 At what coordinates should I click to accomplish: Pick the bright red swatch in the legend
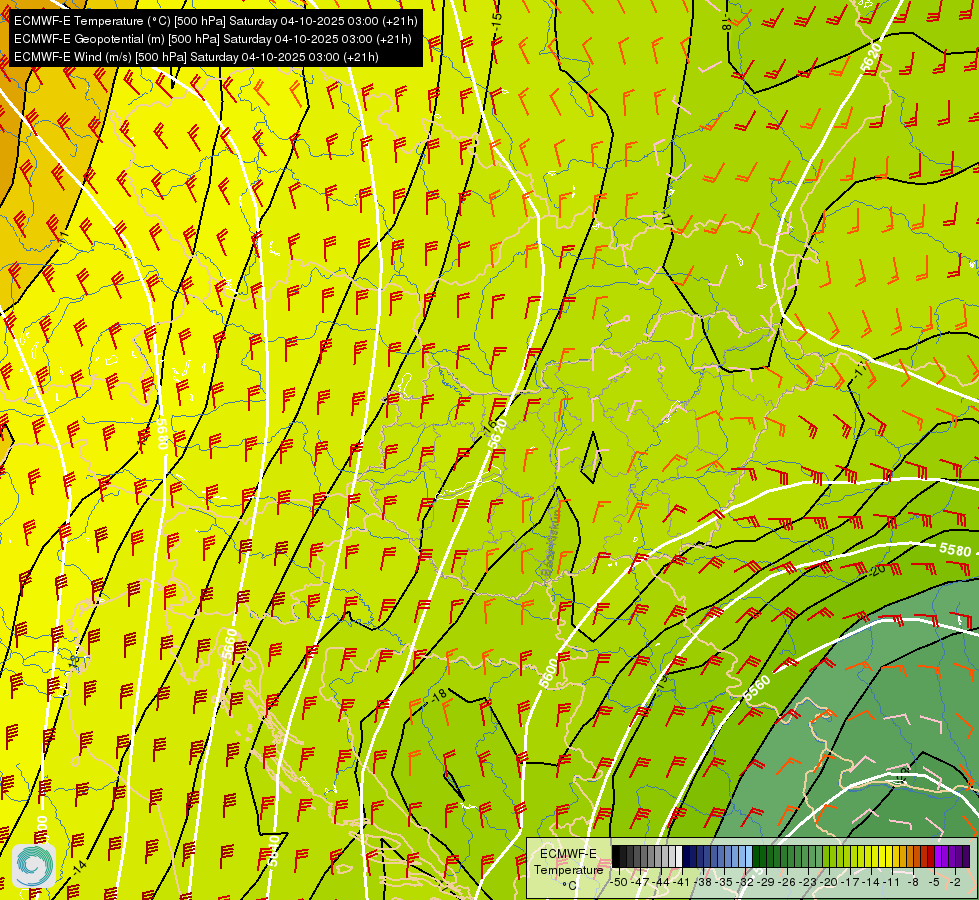931,856
